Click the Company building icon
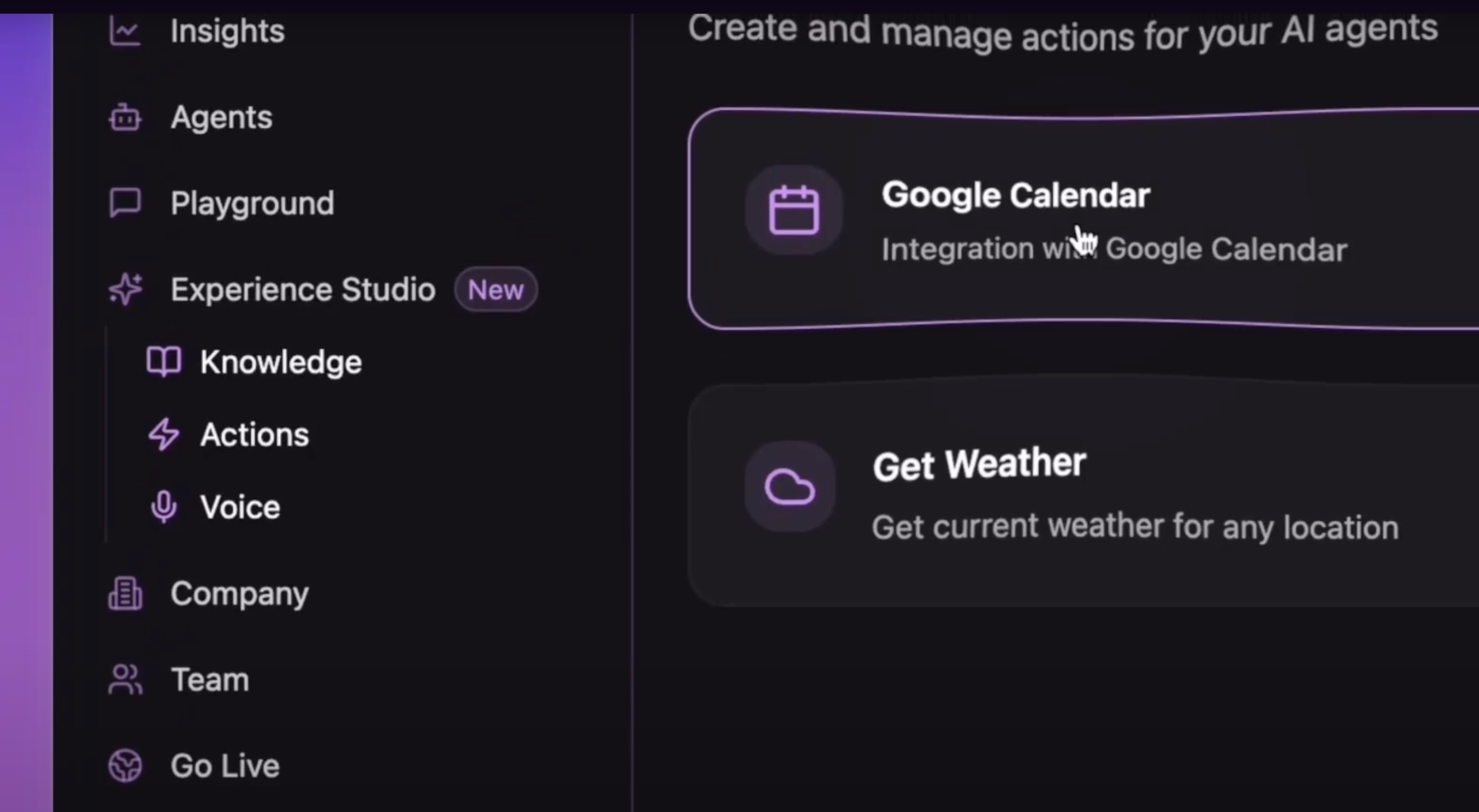 (125, 594)
